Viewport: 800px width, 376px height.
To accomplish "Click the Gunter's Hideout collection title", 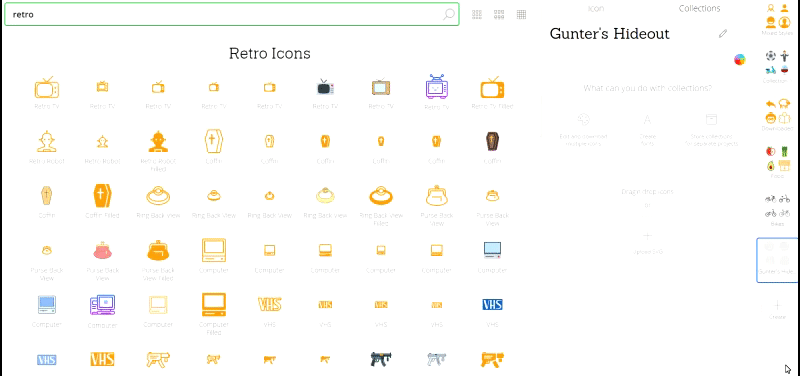I will (x=609, y=34).
